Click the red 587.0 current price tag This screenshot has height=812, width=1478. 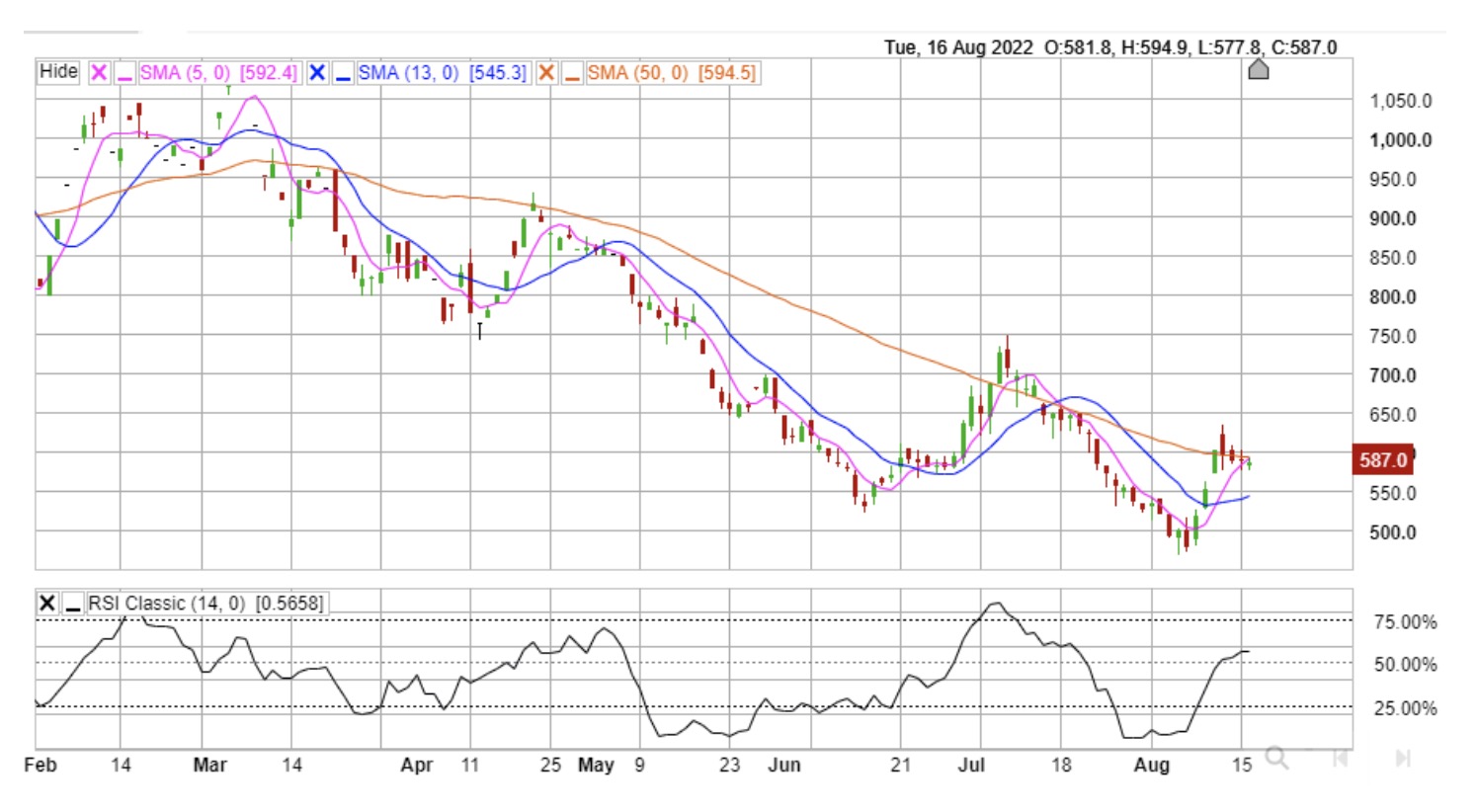point(1382,459)
